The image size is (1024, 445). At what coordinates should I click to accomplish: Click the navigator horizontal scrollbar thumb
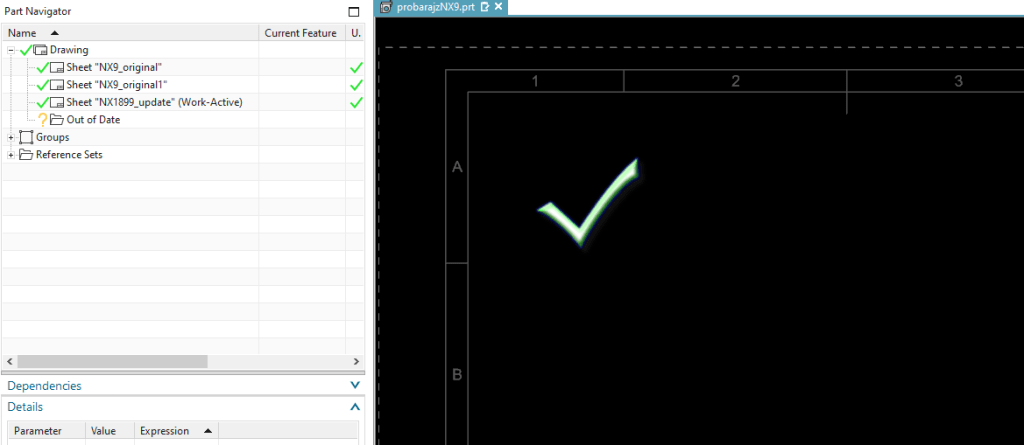112,361
